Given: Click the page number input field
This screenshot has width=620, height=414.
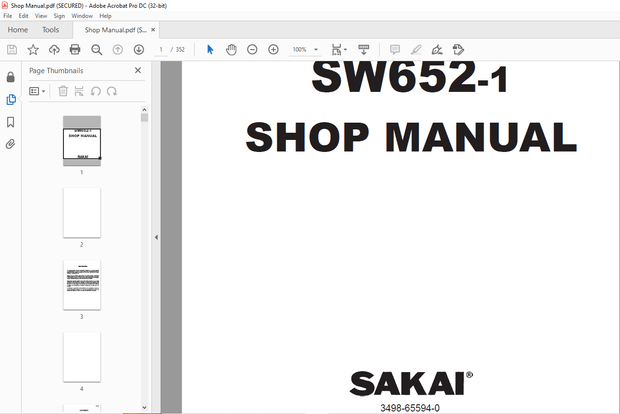Looking at the screenshot, I should click(x=160, y=49).
